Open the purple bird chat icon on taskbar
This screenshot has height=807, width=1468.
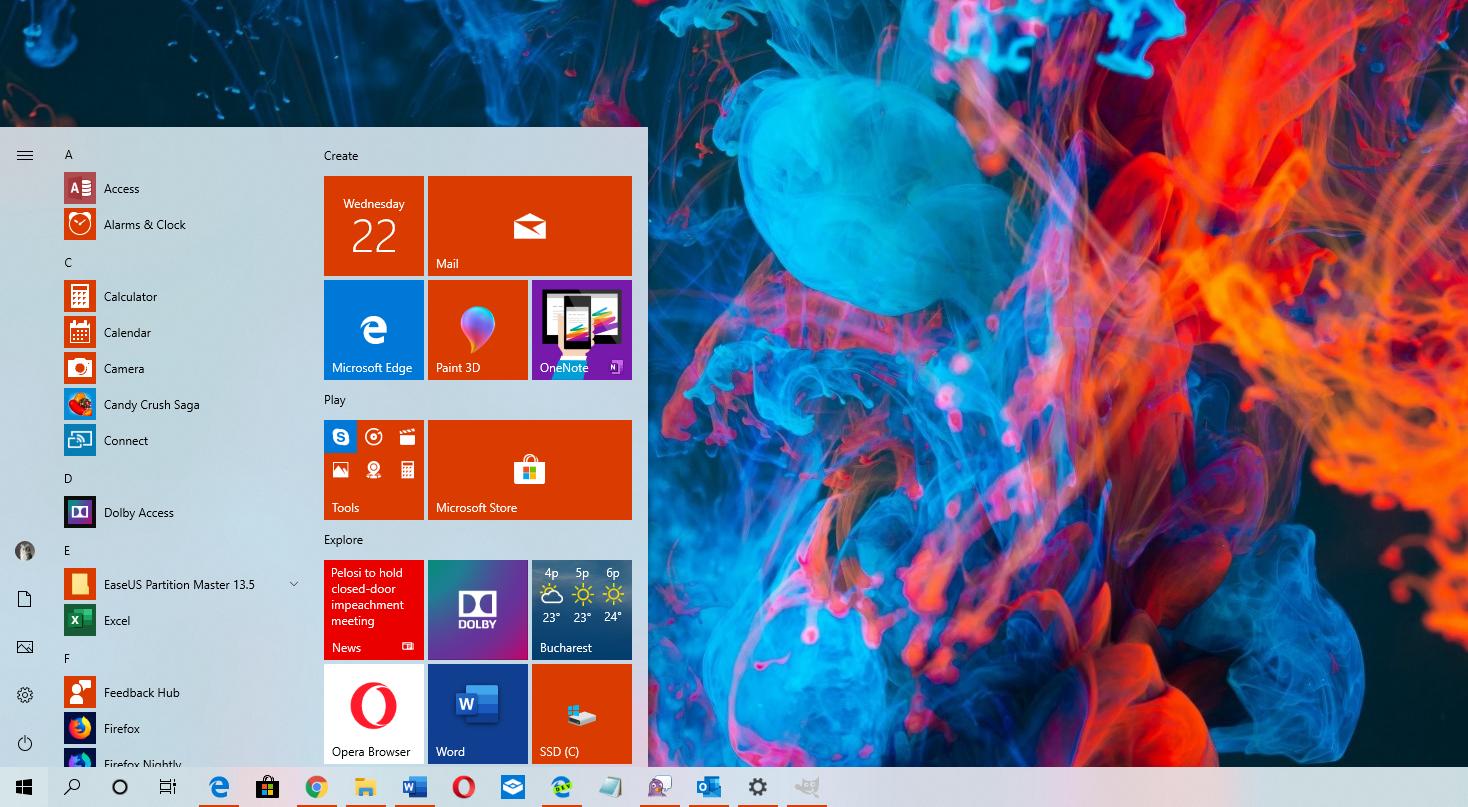(659, 787)
